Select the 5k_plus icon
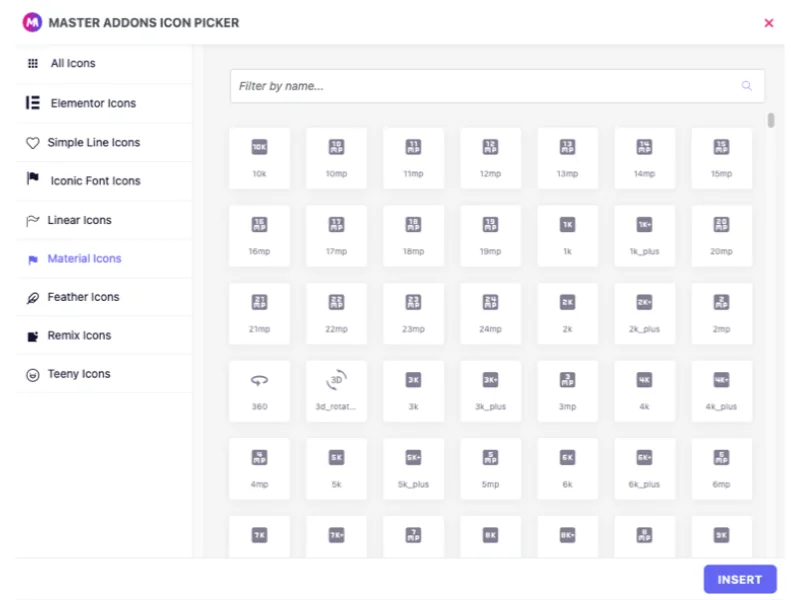Viewport: 800px width, 600px height. tap(413, 468)
